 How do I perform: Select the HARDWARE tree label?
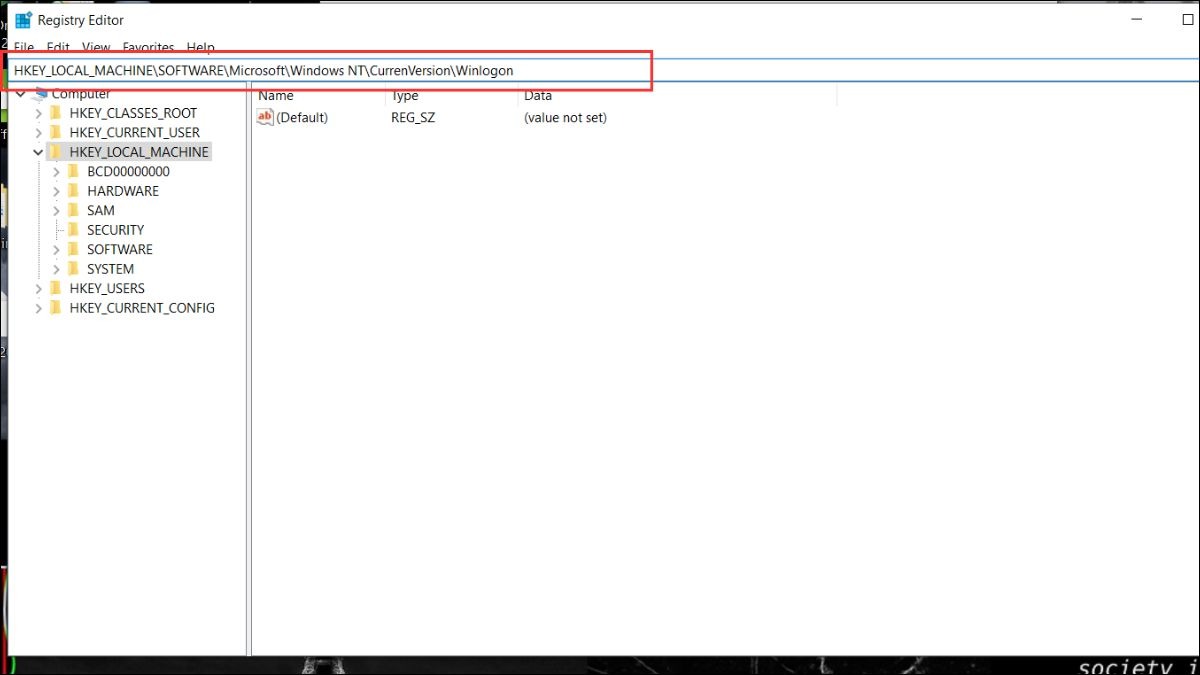click(122, 191)
